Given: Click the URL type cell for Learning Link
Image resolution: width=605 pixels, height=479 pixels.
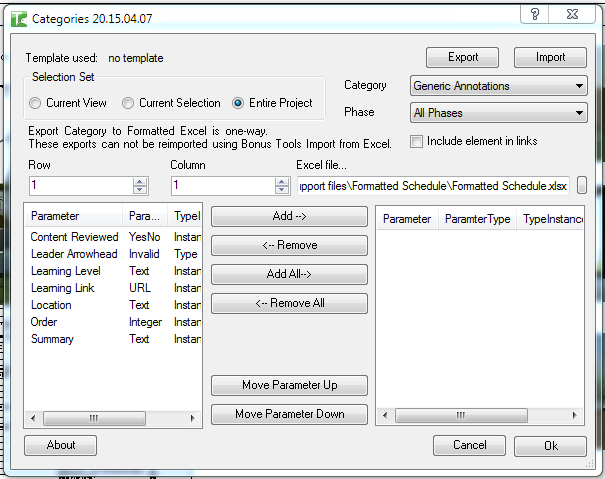Looking at the screenshot, I should [140, 288].
